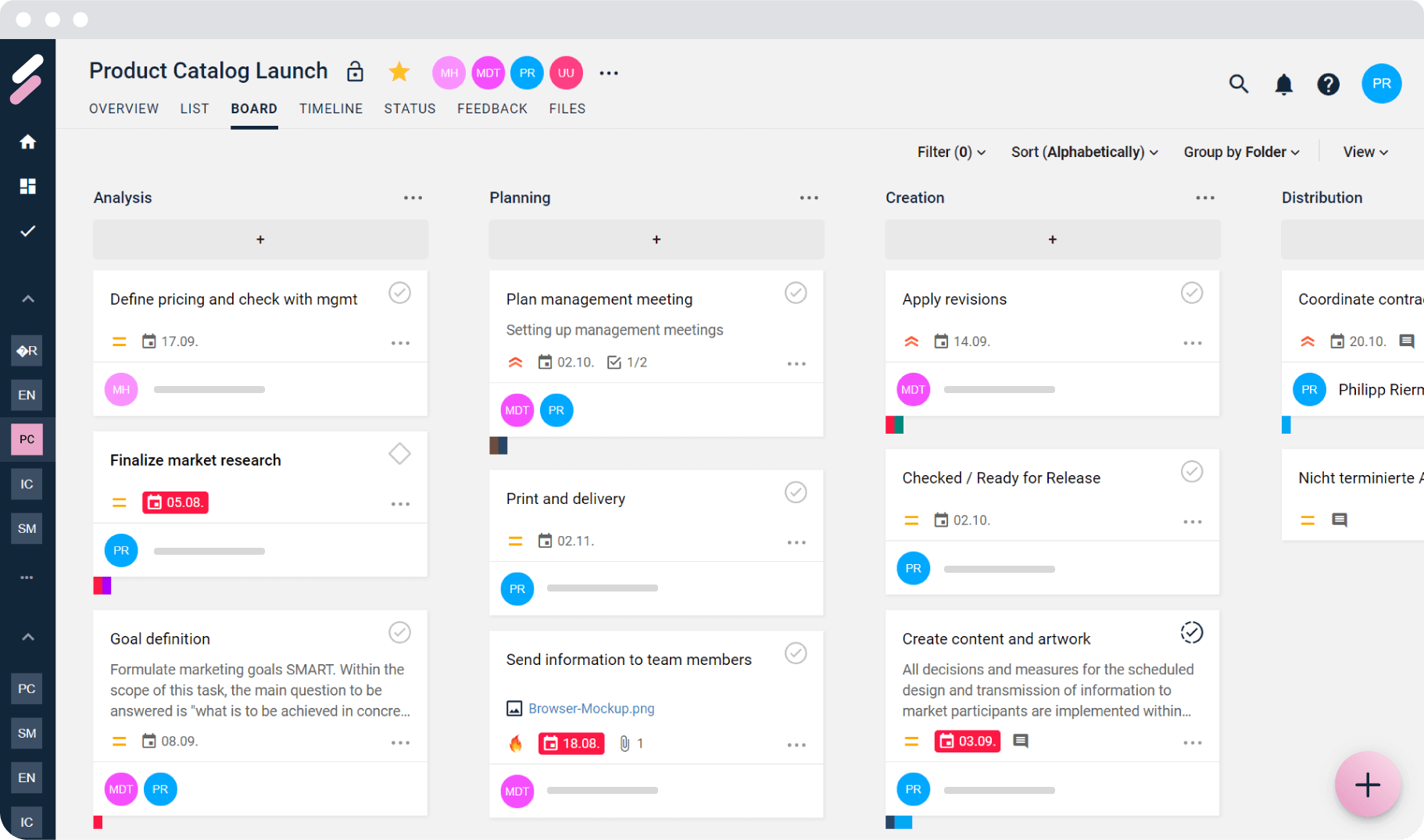Check off 'Apply revisions' task

(x=1191, y=293)
